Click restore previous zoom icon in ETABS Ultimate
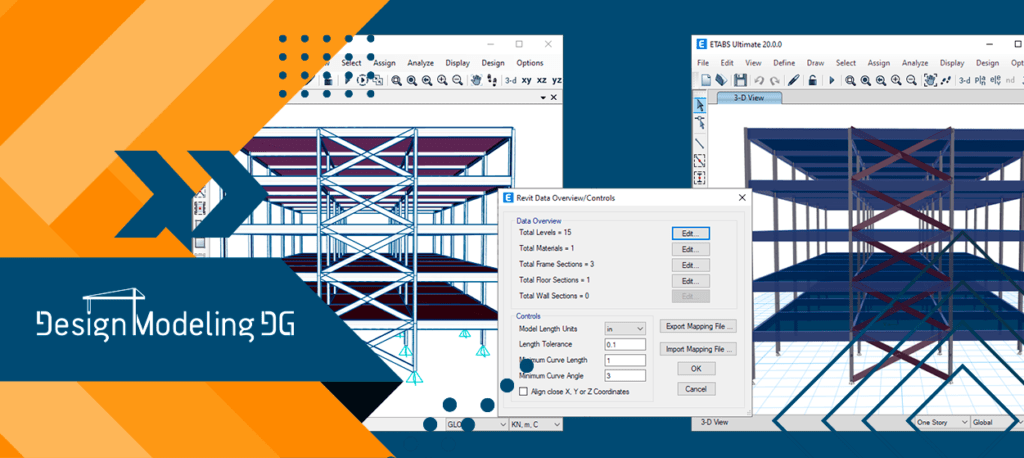 point(881,80)
